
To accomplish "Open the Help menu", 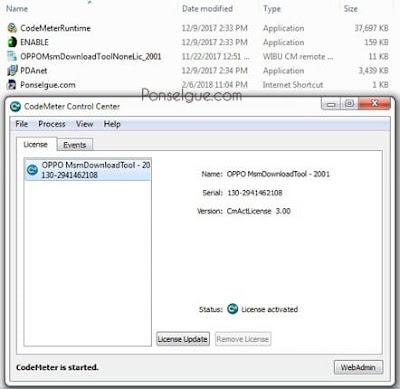I will click(x=112, y=124).
